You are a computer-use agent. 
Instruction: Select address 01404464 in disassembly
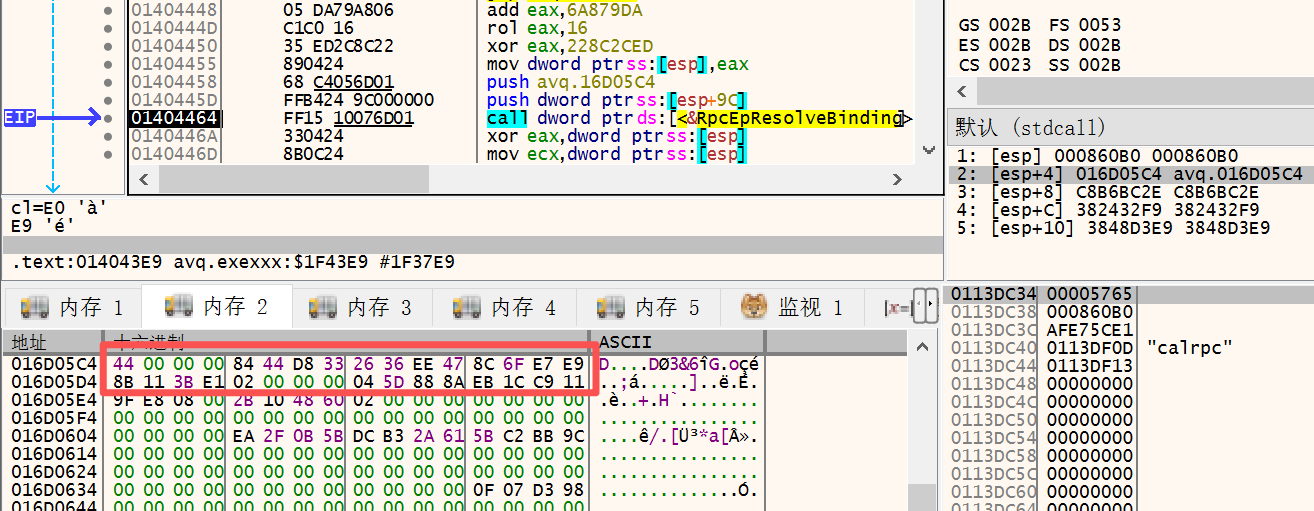[x=174, y=118]
